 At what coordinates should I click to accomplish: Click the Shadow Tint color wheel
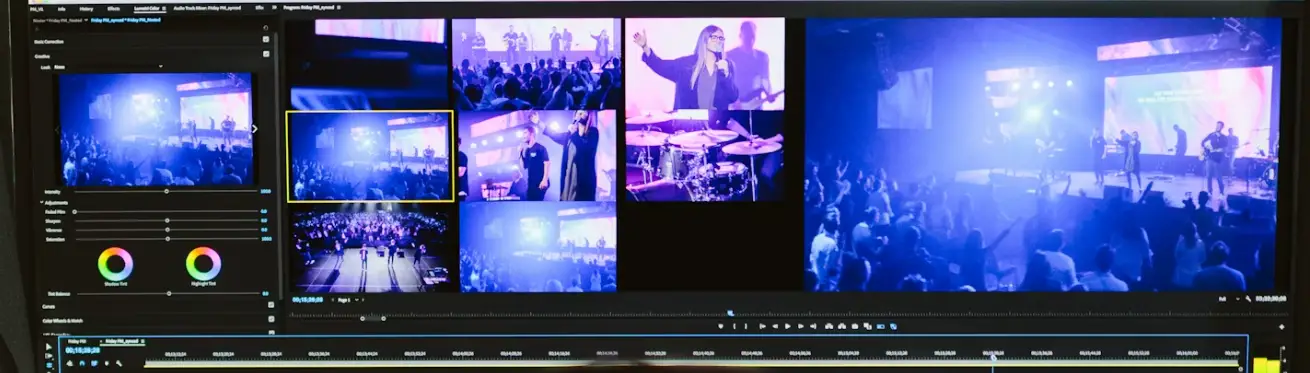[x=115, y=264]
